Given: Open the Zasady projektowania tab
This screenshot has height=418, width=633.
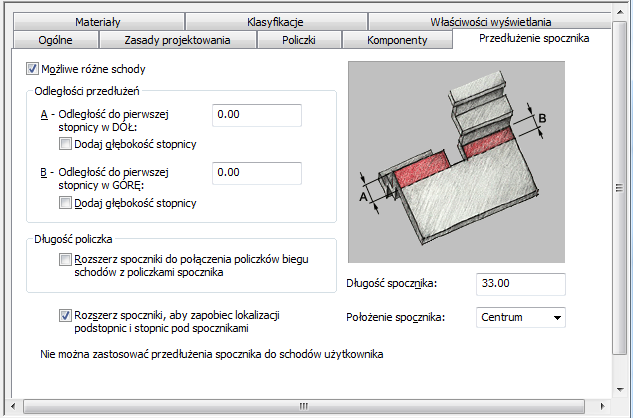Looking at the screenshot, I should (177, 40).
